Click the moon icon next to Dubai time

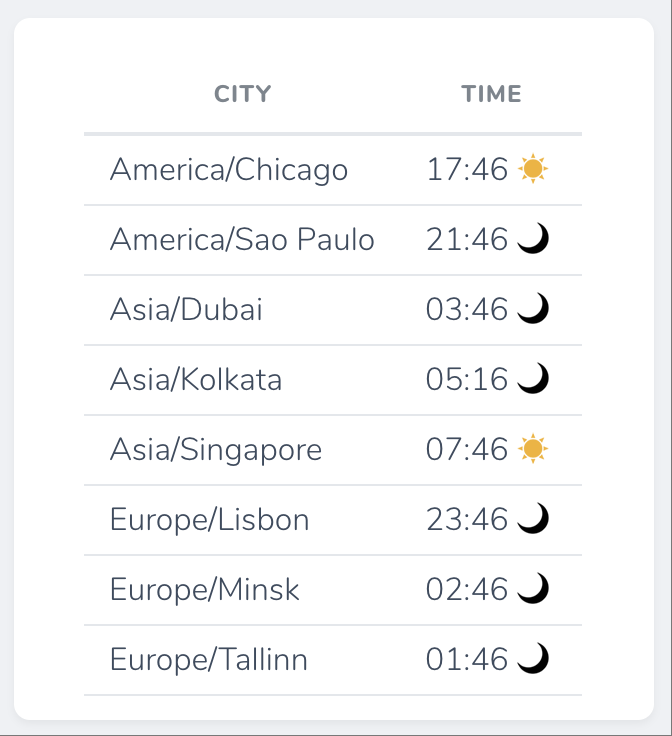coord(533,308)
